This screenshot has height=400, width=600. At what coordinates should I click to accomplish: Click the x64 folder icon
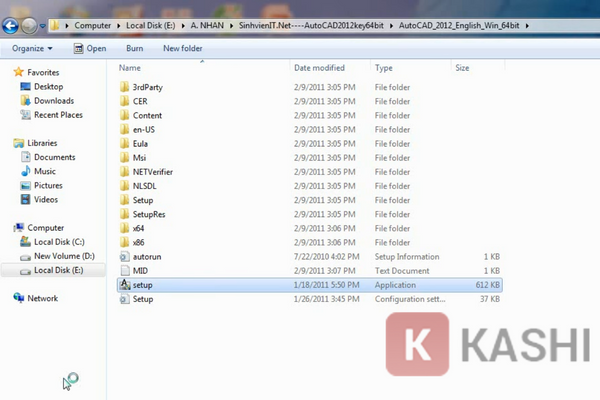tap(124, 229)
